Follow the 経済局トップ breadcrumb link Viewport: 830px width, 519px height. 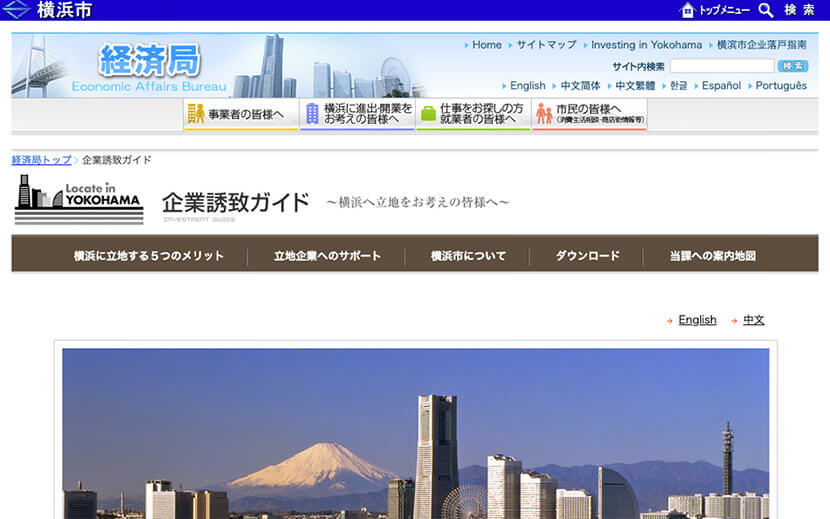tap(41, 160)
